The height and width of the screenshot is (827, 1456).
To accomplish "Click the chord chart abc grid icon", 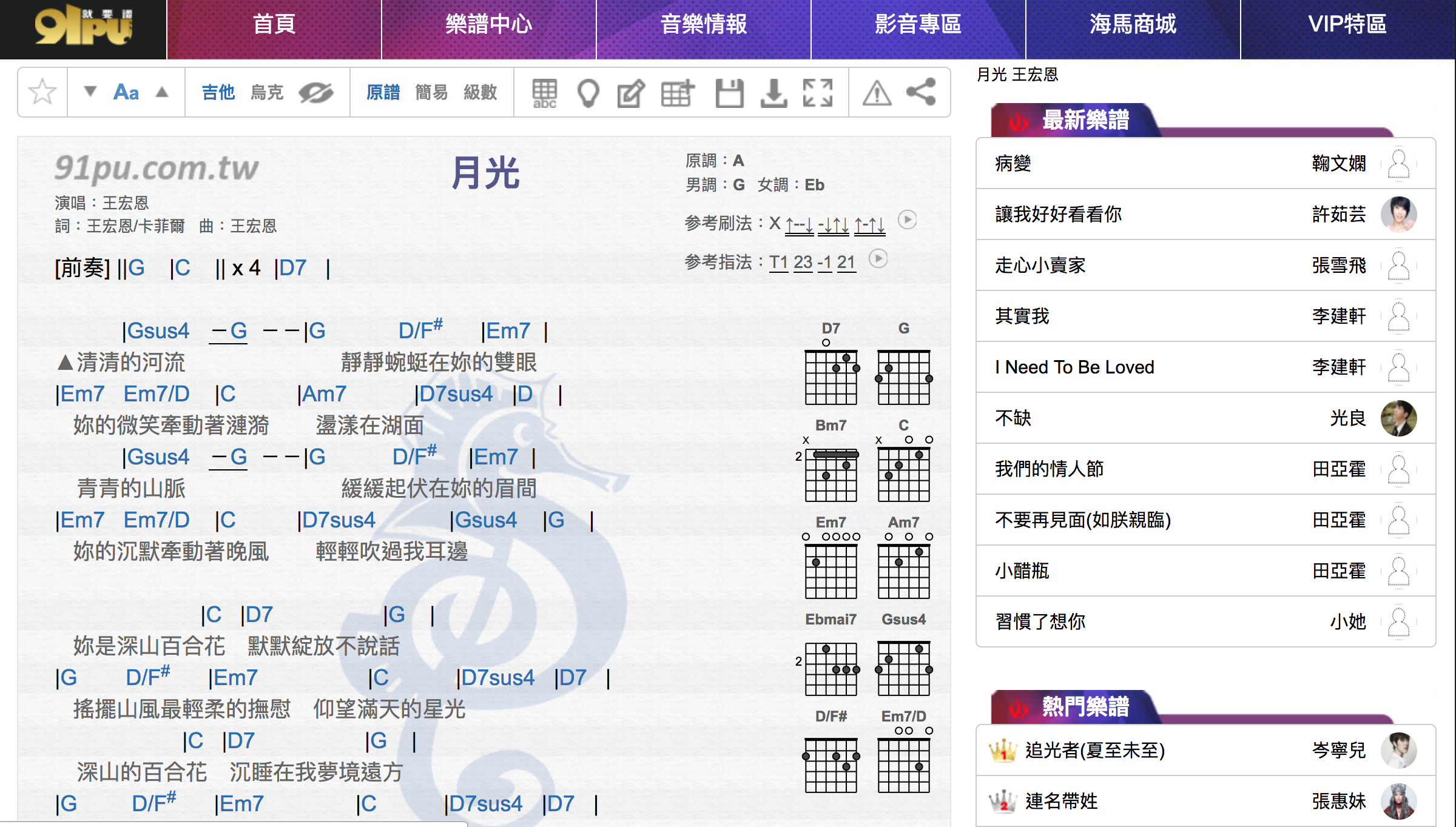I will tap(544, 93).
